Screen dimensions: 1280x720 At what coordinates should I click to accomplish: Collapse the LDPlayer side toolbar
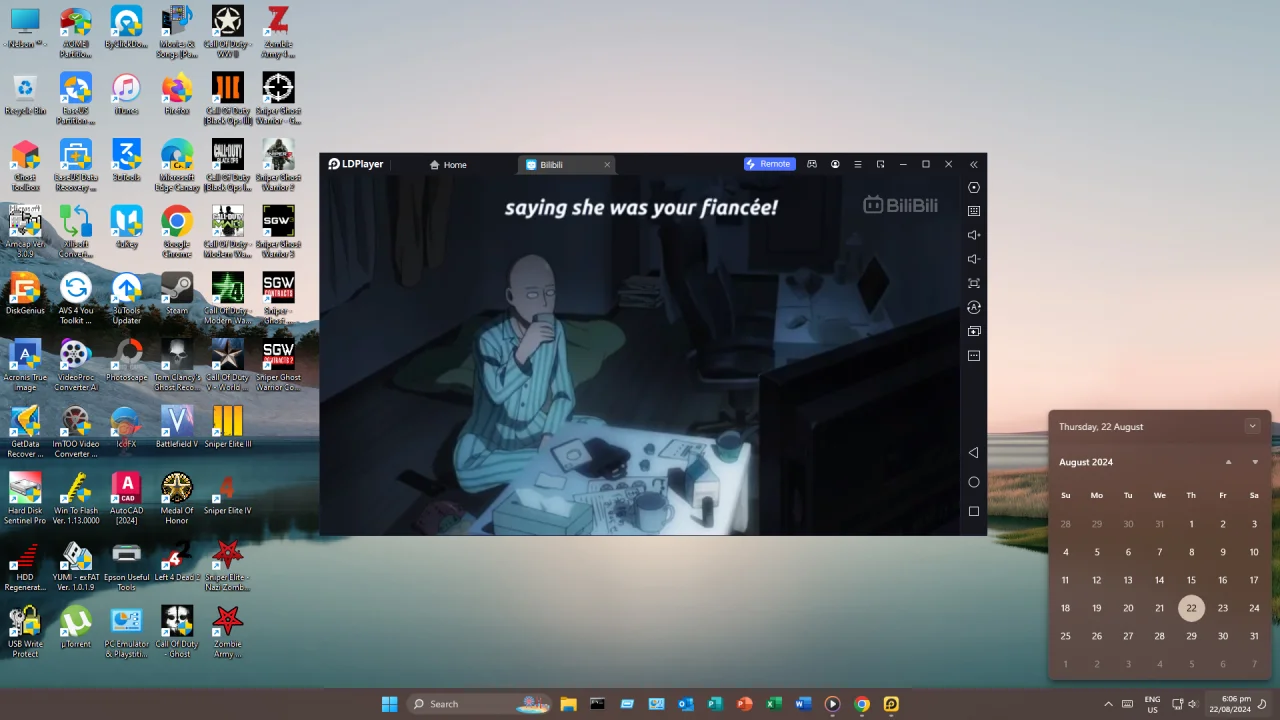click(973, 164)
